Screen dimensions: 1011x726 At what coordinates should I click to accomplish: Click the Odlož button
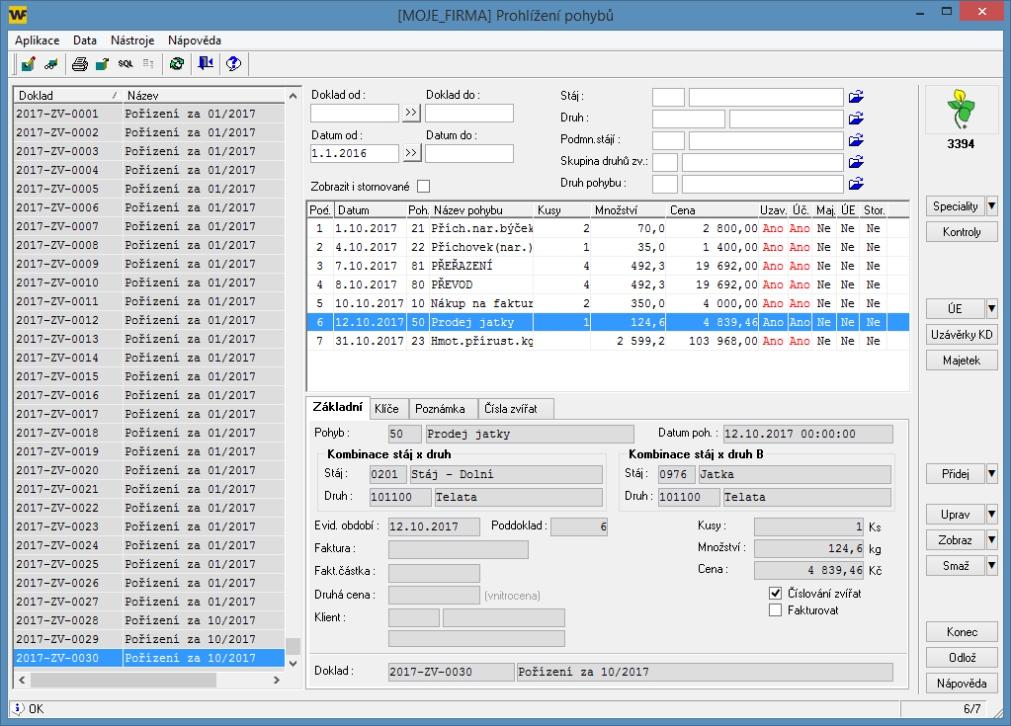coord(961,658)
